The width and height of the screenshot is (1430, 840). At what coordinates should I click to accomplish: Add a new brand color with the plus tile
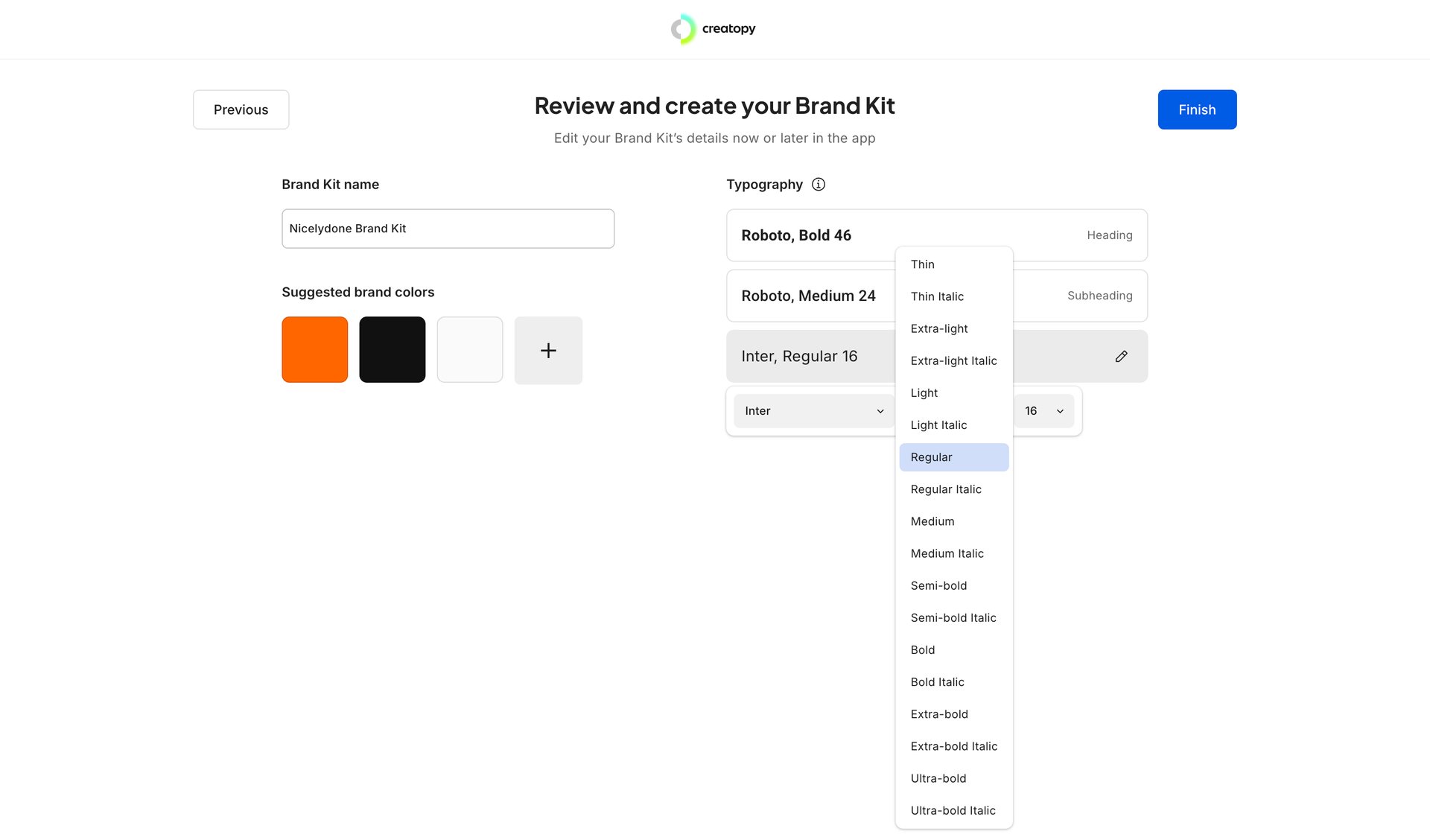548,350
